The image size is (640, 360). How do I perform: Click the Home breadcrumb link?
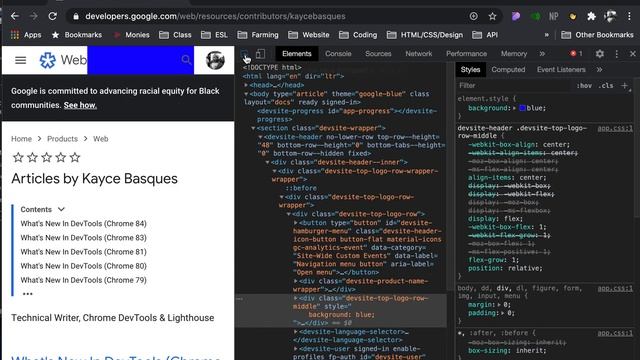(x=21, y=139)
